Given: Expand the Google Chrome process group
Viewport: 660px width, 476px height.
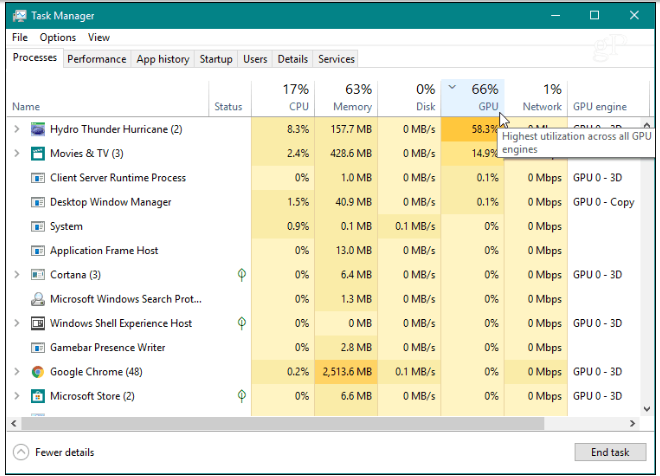Looking at the screenshot, I should pyautogui.click(x=17, y=372).
